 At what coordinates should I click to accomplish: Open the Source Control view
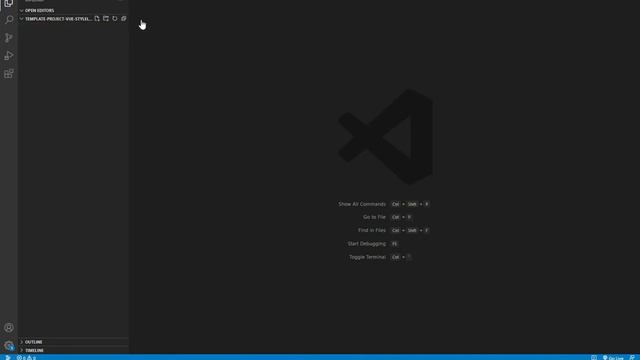pos(9,38)
